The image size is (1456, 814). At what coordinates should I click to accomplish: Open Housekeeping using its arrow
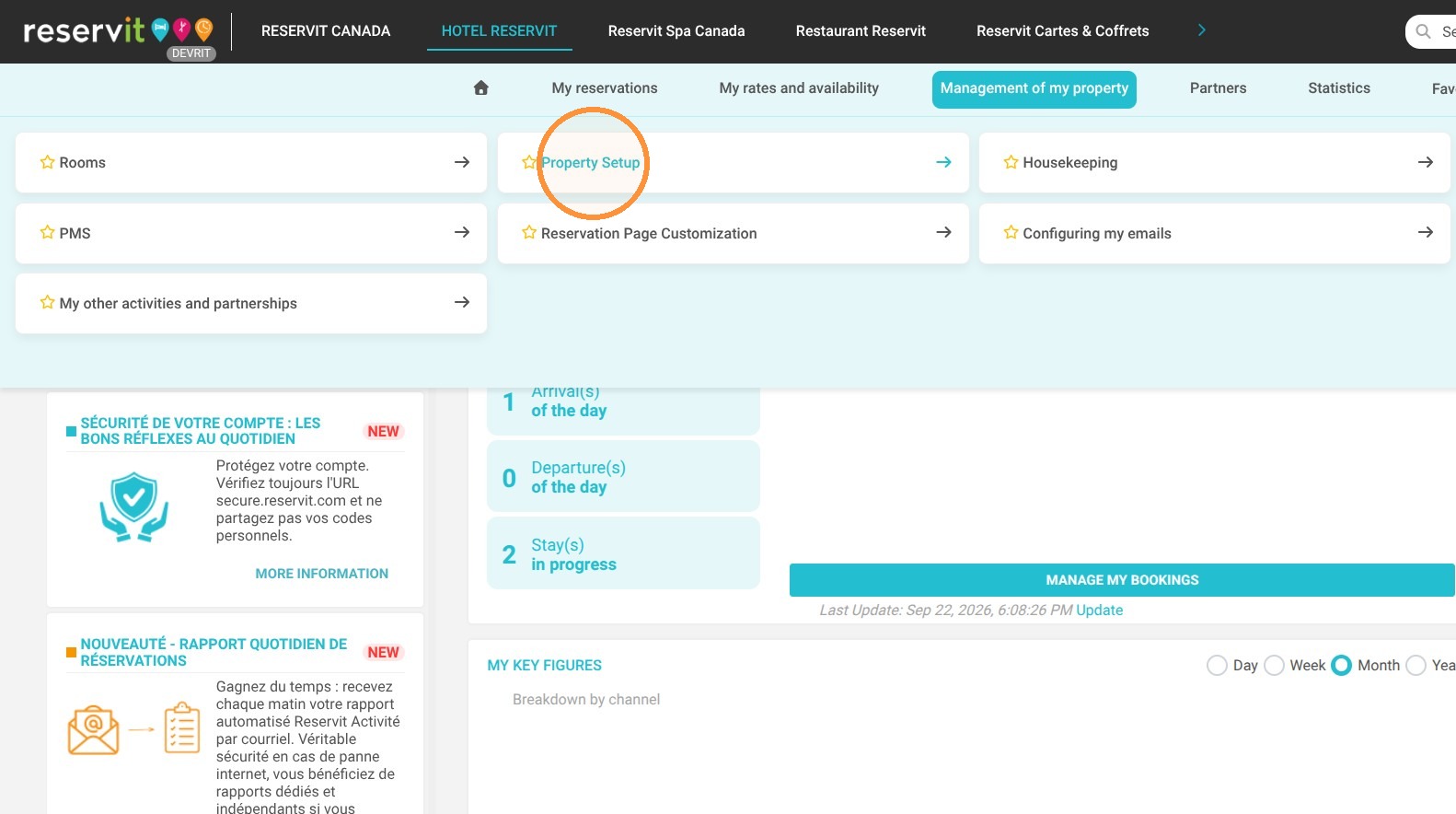click(1425, 162)
